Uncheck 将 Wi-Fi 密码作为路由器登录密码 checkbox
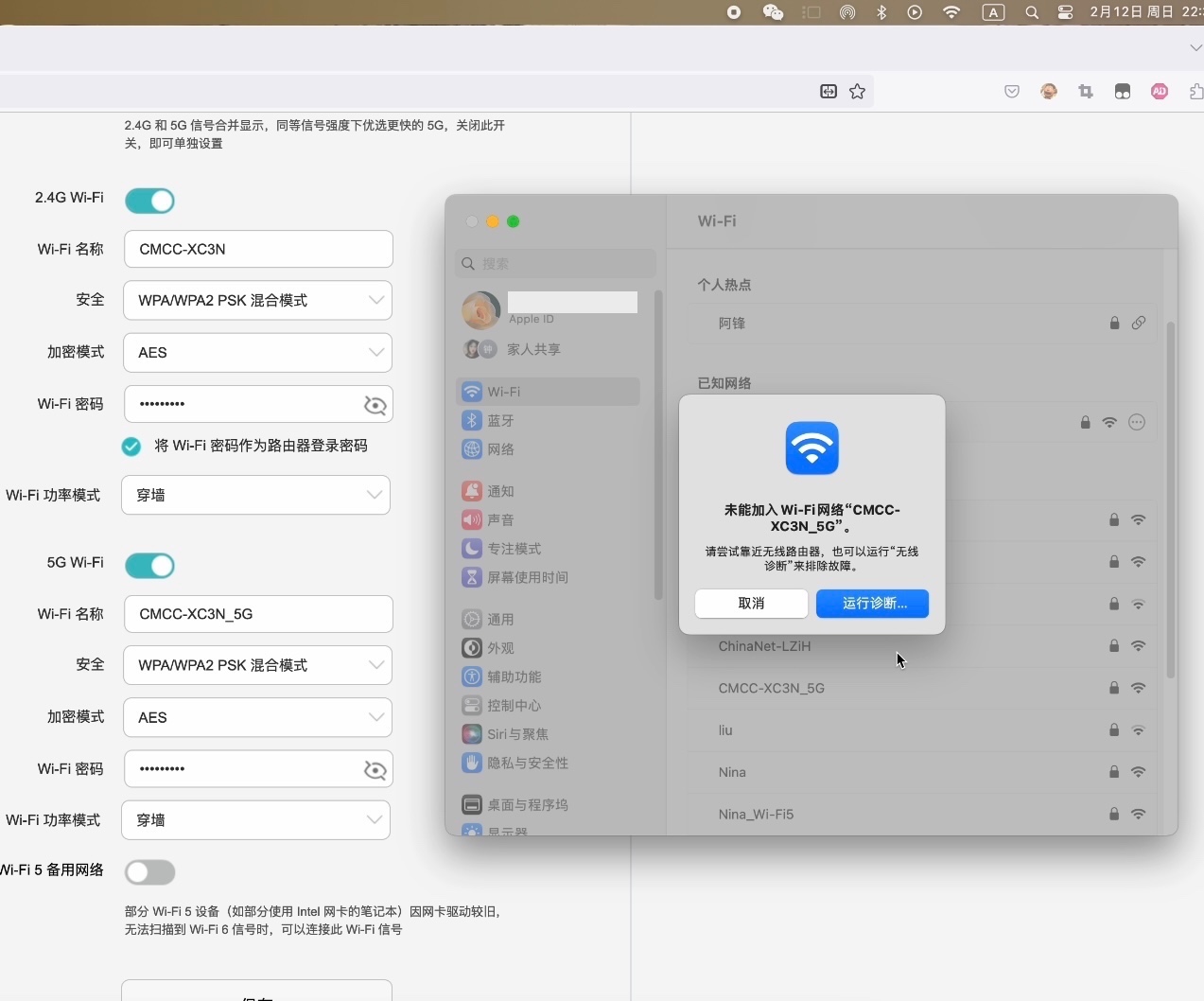Screen dimensions: 1204x1001 (x=131, y=447)
